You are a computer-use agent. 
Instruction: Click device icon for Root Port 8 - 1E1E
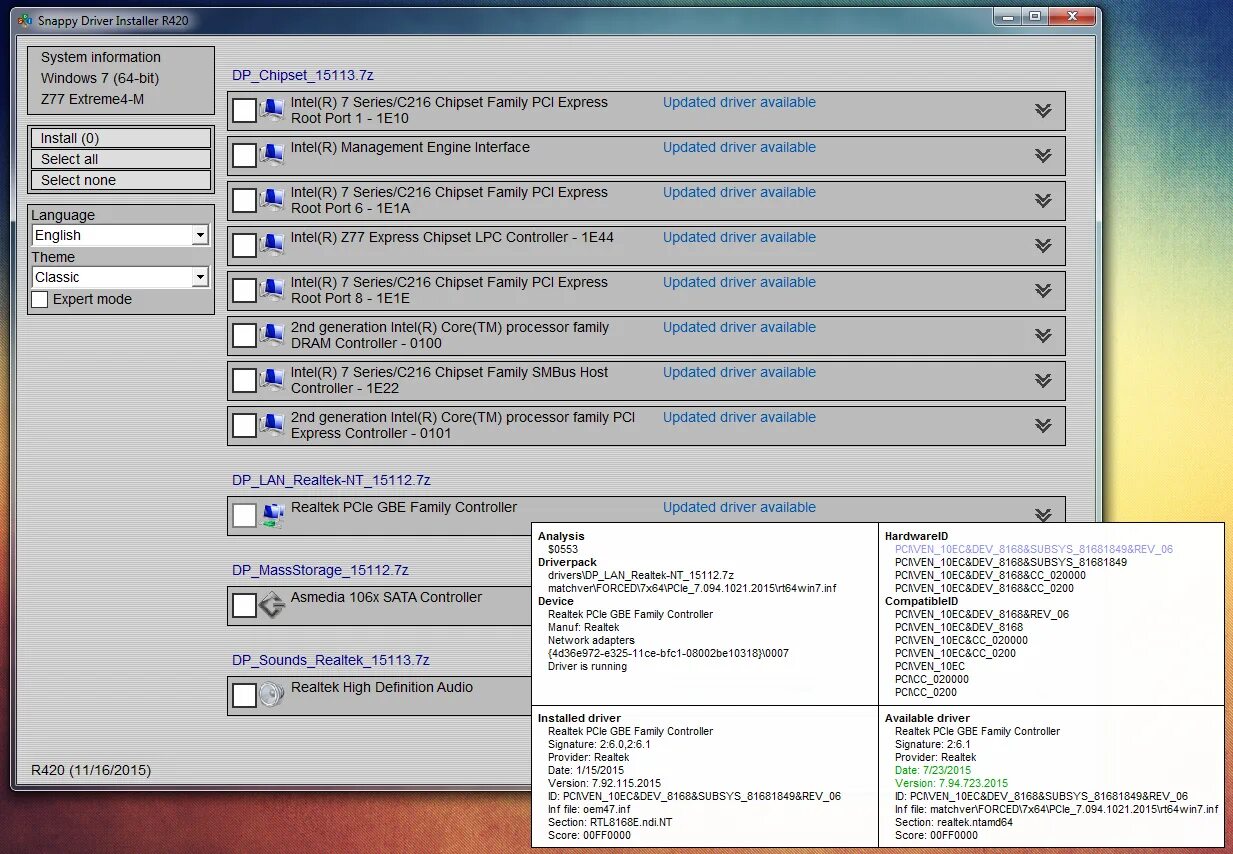click(272, 290)
